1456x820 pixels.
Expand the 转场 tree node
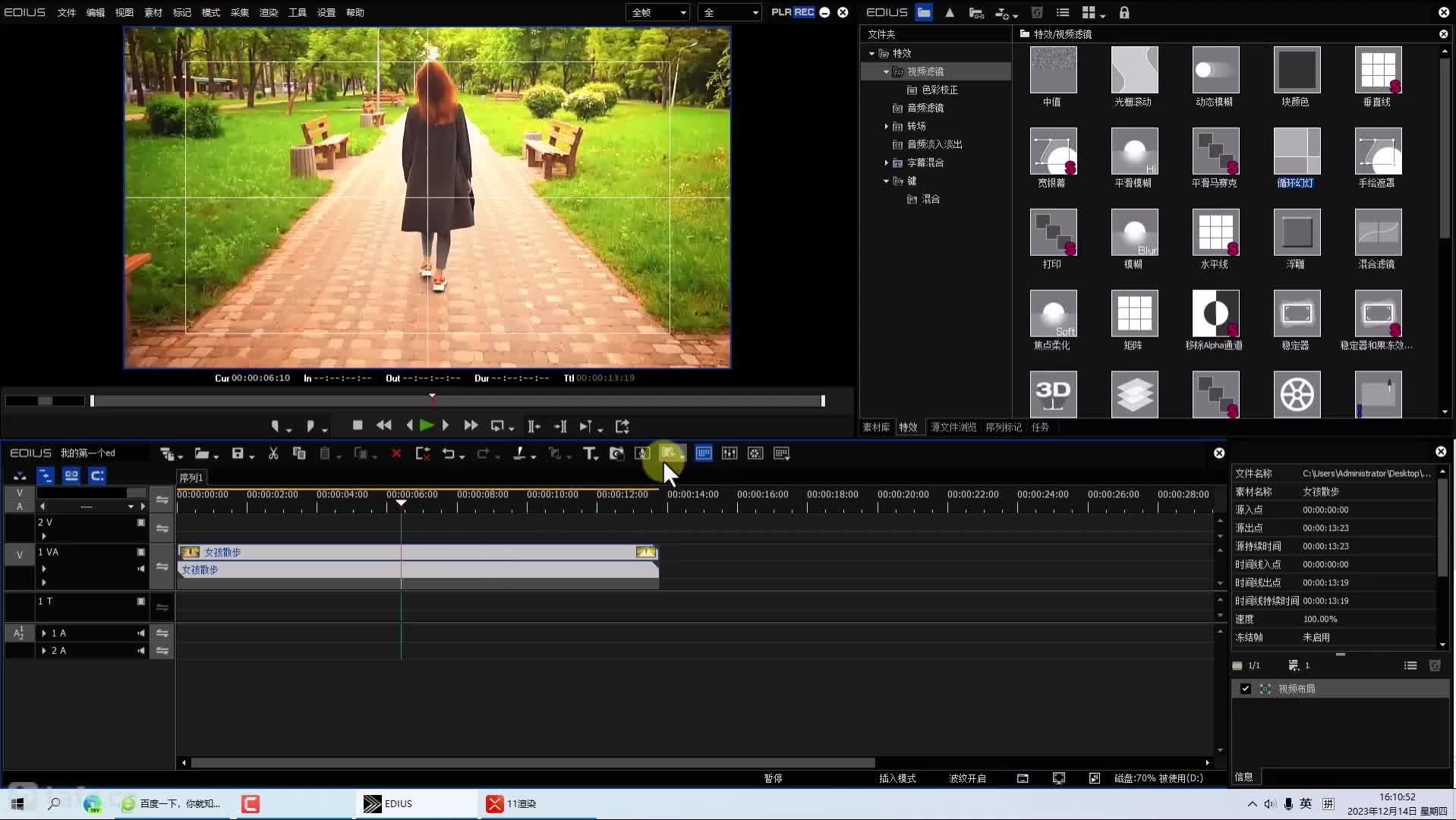tap(886, 126)
